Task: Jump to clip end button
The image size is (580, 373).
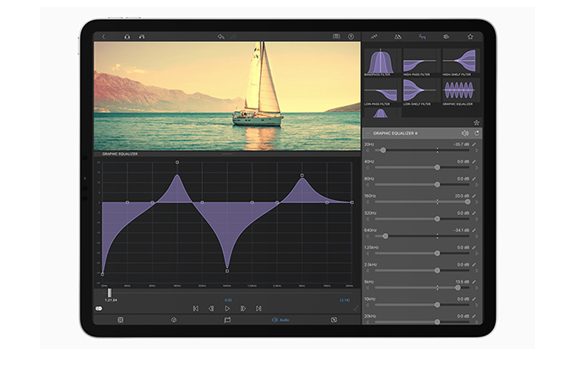Action: [259, 308]
